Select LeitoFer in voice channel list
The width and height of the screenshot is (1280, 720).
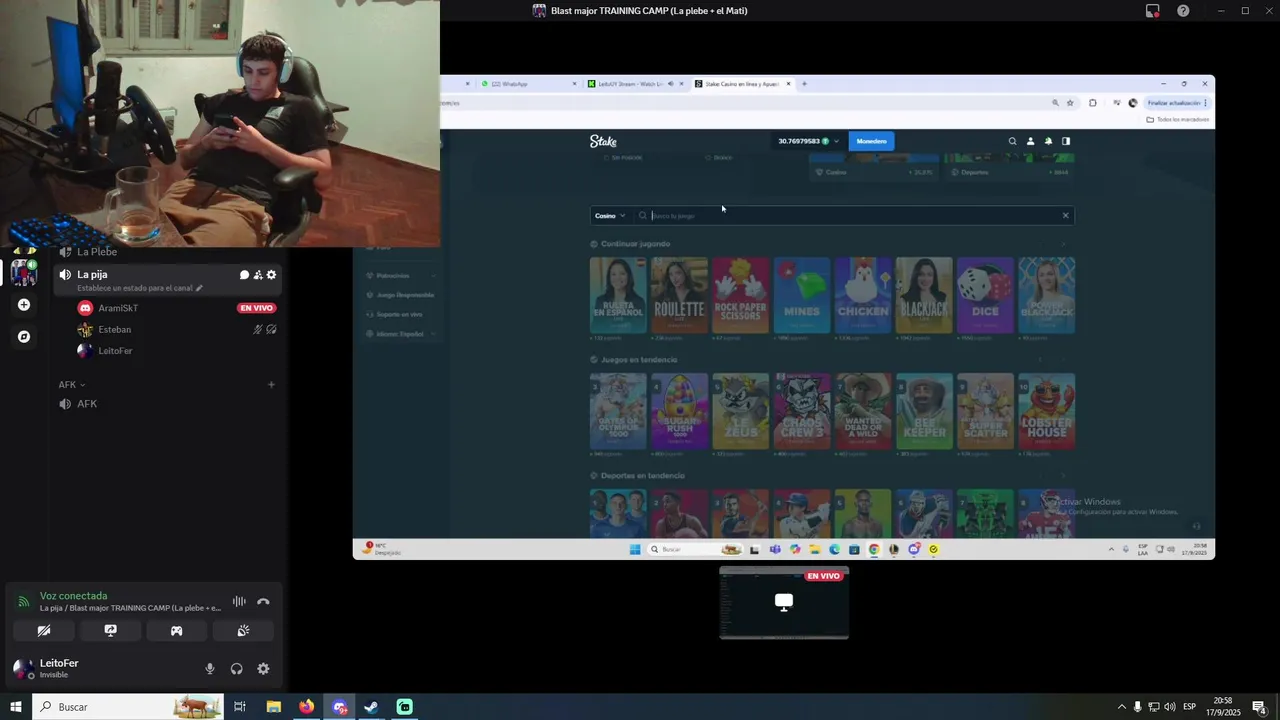[x=115, y=351]
